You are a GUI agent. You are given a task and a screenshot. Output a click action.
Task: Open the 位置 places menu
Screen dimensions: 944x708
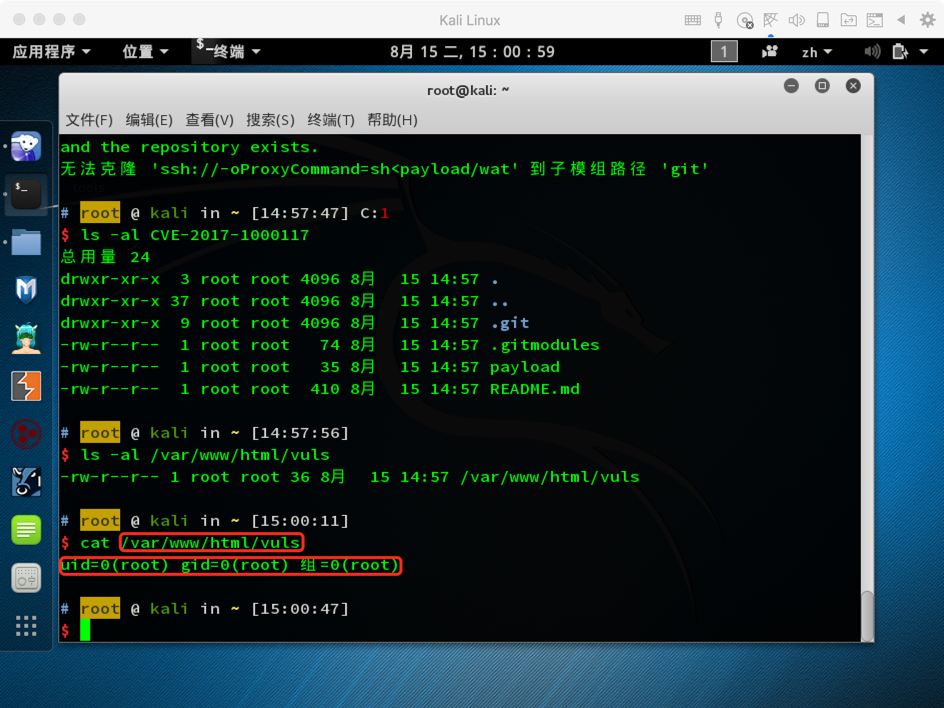[x=145, y=52]
